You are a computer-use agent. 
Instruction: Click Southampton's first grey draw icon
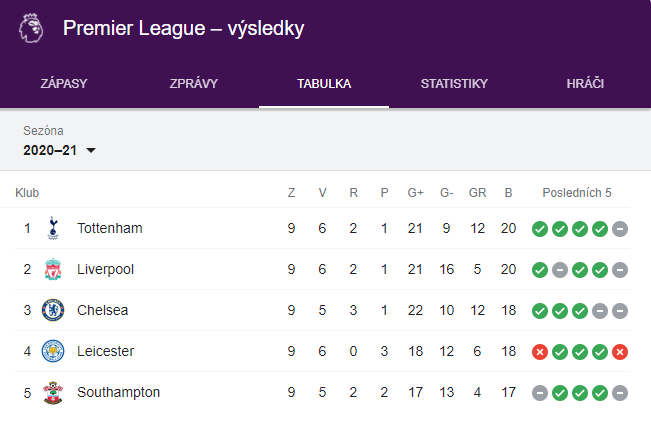point(540,393)
